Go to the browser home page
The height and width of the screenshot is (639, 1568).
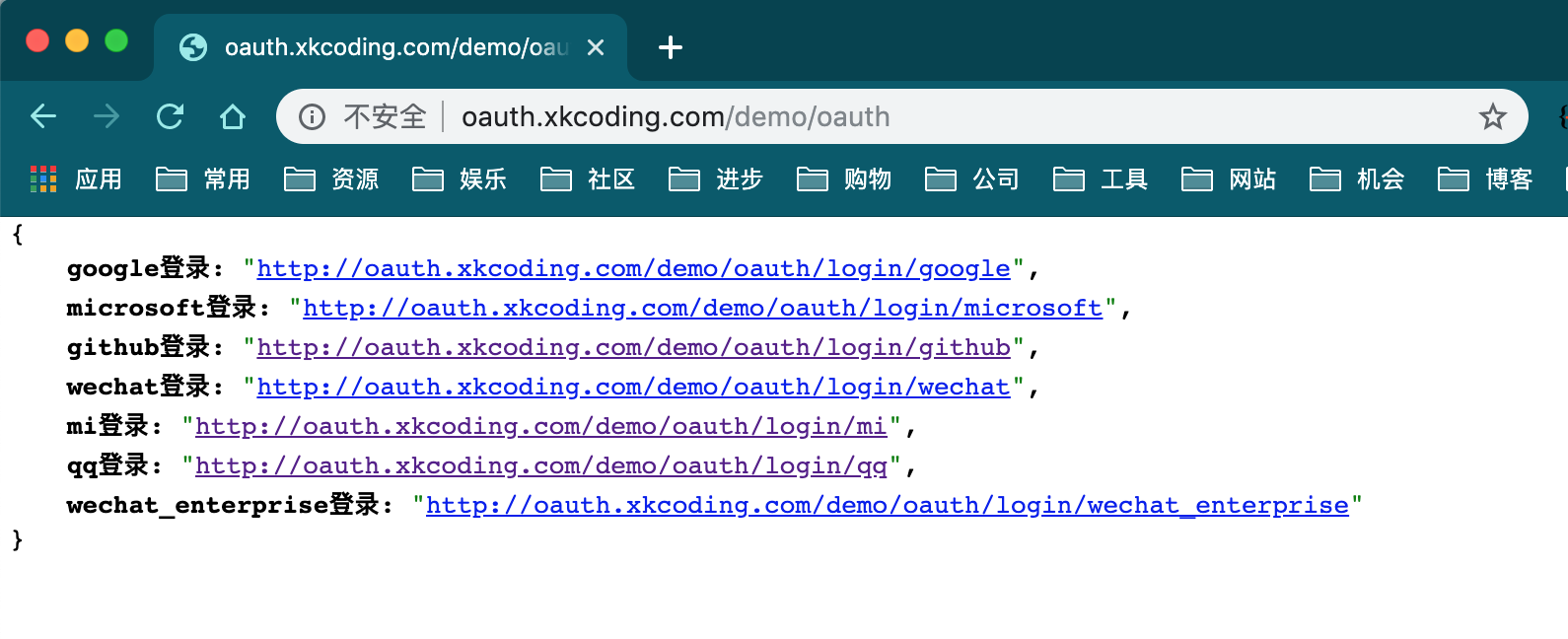[x=233, y=116]
